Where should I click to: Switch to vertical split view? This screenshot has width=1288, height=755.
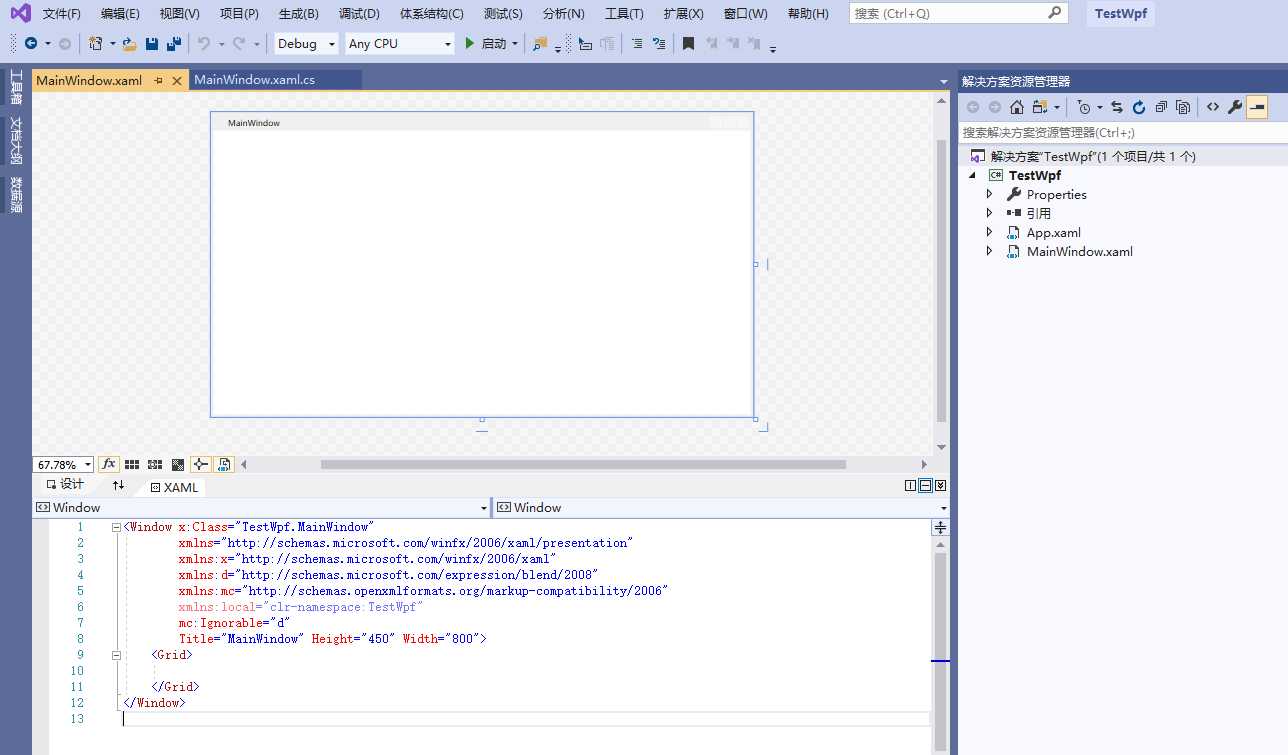pyautogui.click(x=910, y=486)
